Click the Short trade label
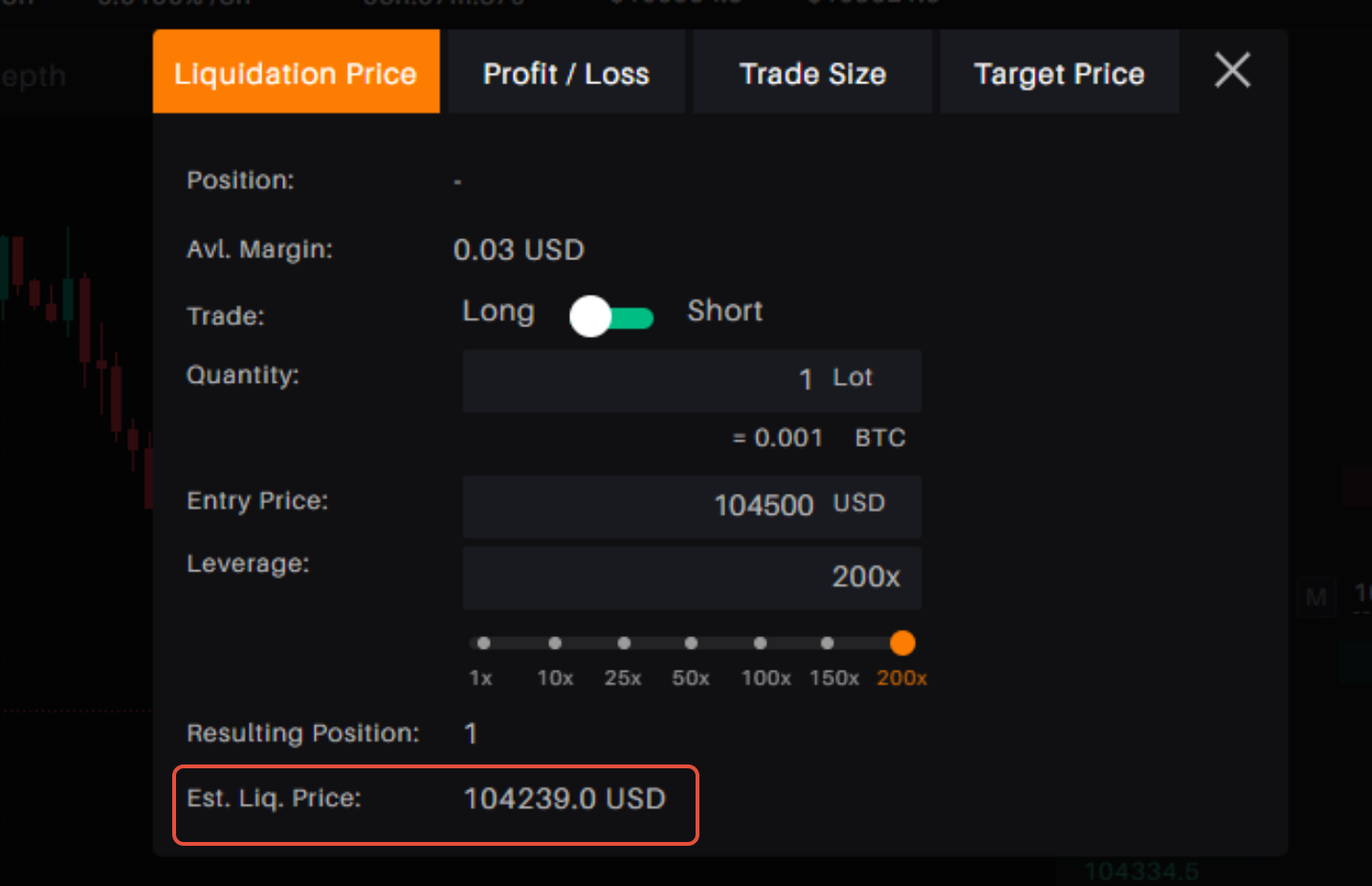This screenshot has height=886, width=1372. (x=724, y=311)
